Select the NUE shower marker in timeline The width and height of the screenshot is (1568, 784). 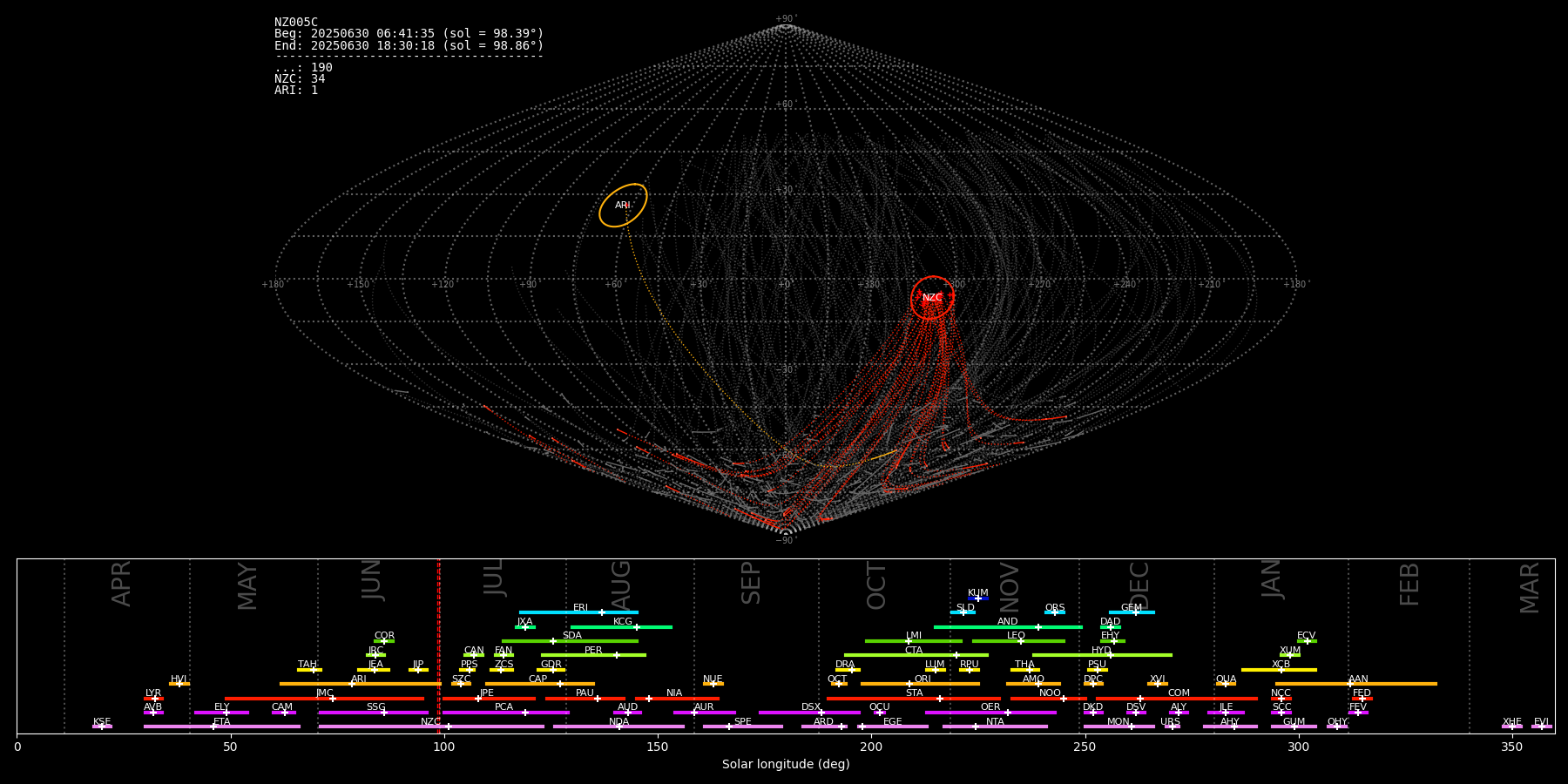(713, 684)
